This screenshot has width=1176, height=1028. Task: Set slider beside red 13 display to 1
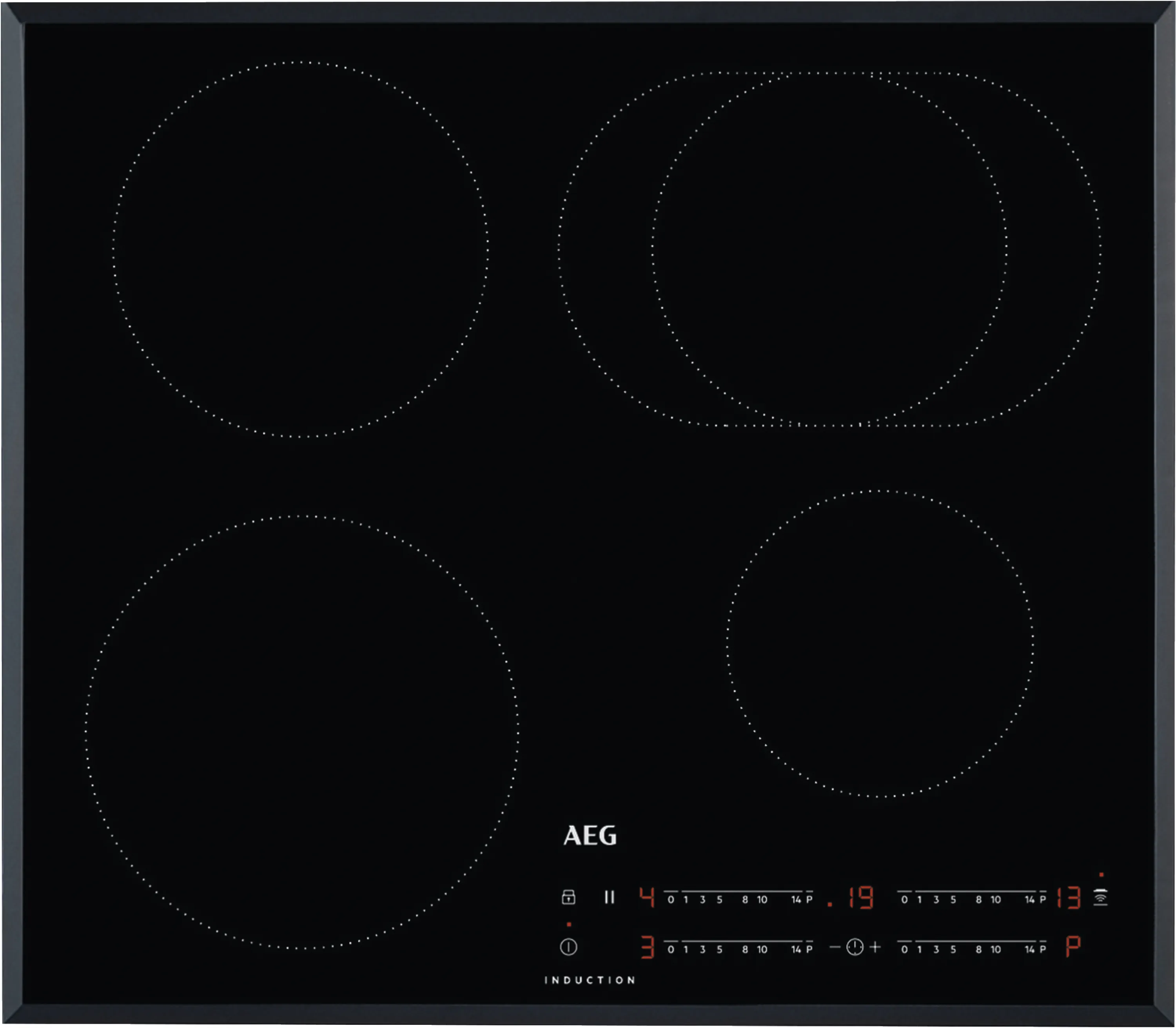pyautogui.click(x=920, y=899)
